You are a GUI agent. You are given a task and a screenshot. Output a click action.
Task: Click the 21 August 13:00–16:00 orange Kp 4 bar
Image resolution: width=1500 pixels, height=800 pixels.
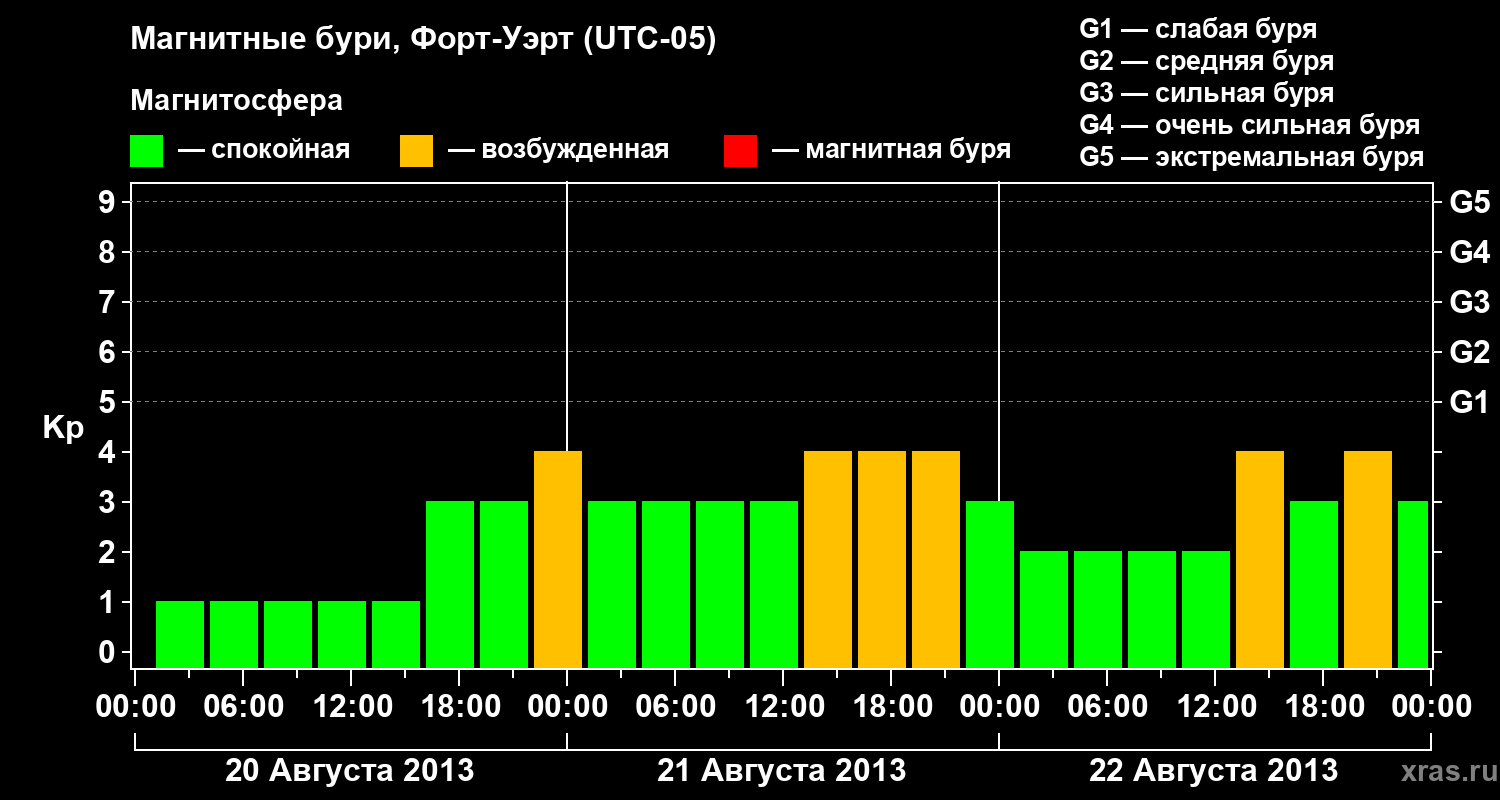click(x=828, y=559)
